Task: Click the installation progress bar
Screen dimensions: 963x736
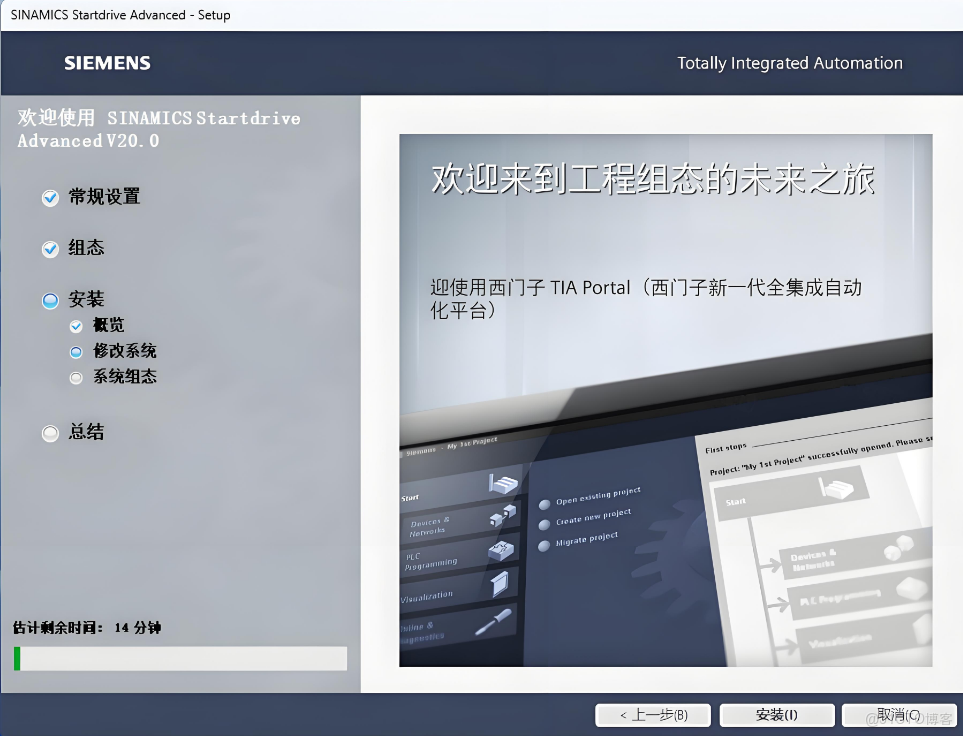Action: point(178,658)
